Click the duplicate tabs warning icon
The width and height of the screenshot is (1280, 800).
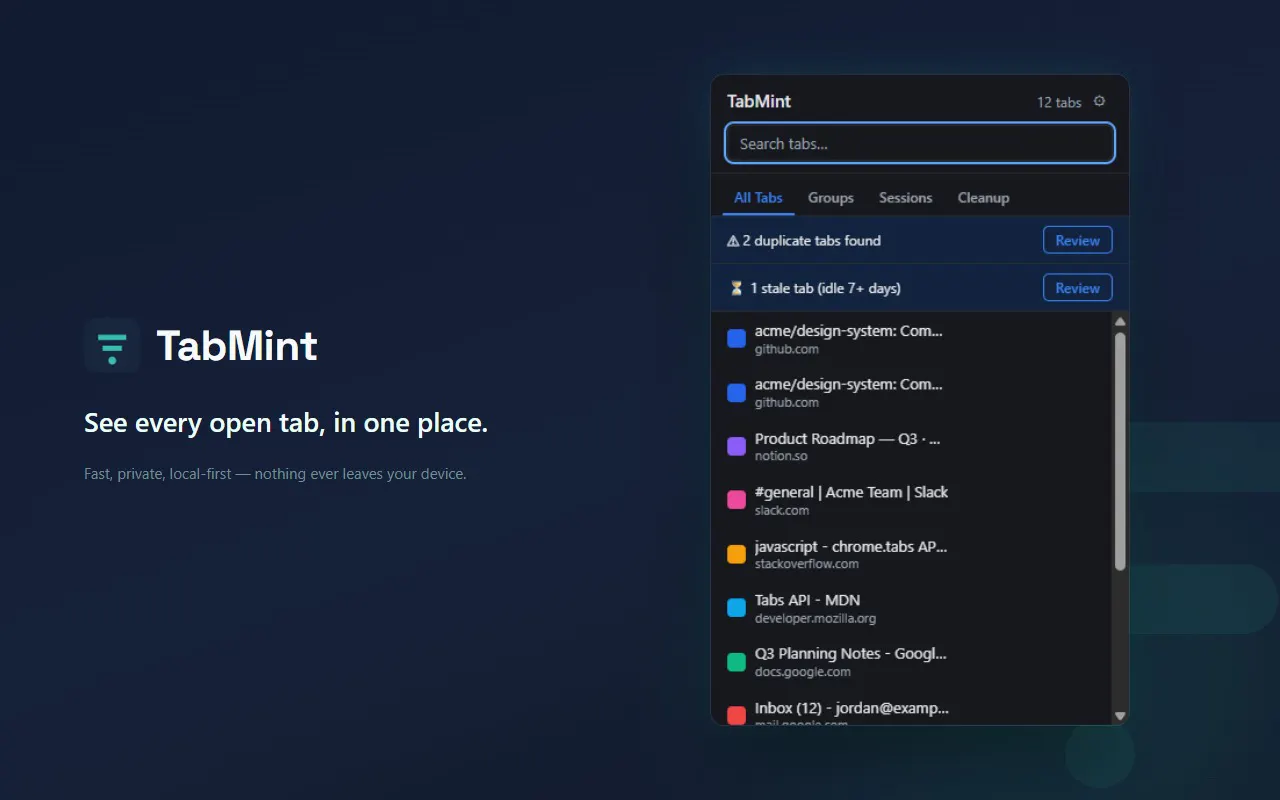pyautogui.click(x=733, y=241)
